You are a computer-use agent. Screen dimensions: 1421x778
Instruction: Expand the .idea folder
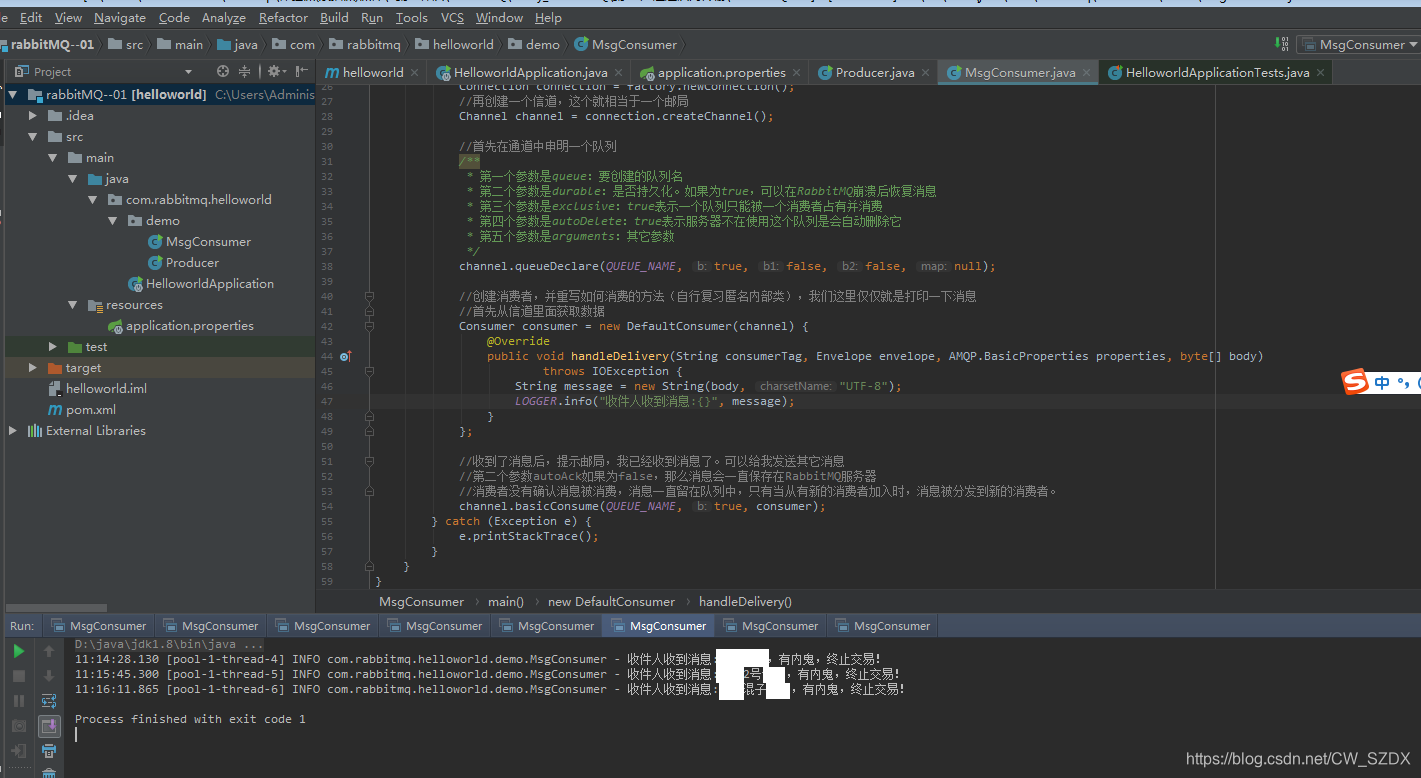coord(33,116)
